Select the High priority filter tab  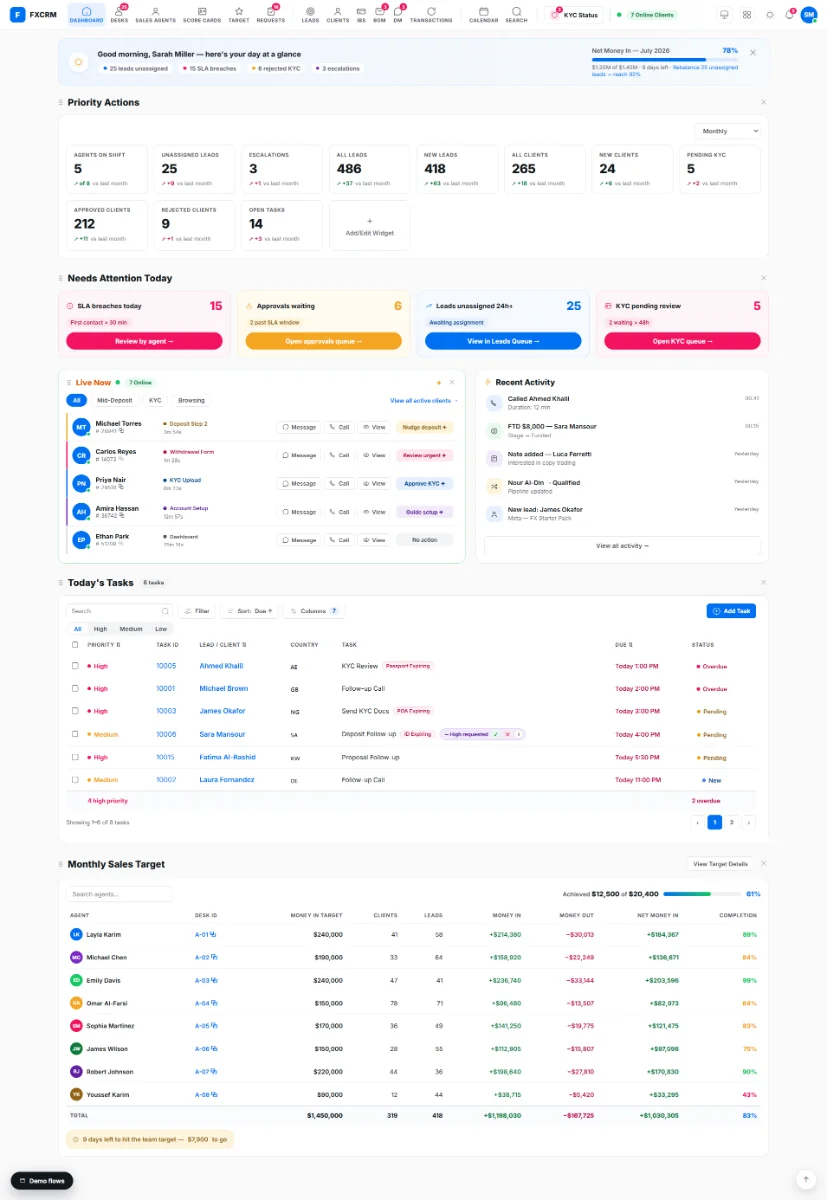[x=100, y=629]
